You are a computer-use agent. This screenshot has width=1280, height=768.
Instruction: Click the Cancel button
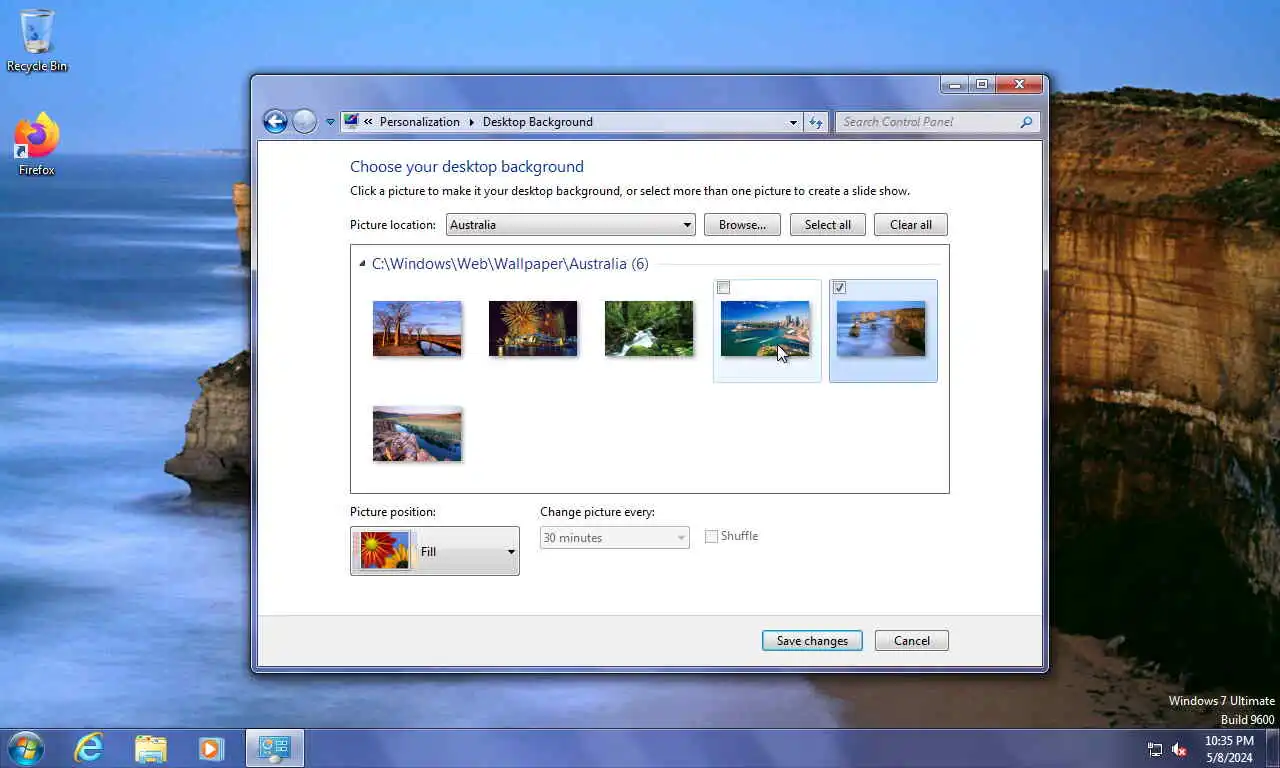[x=912, y=641]
